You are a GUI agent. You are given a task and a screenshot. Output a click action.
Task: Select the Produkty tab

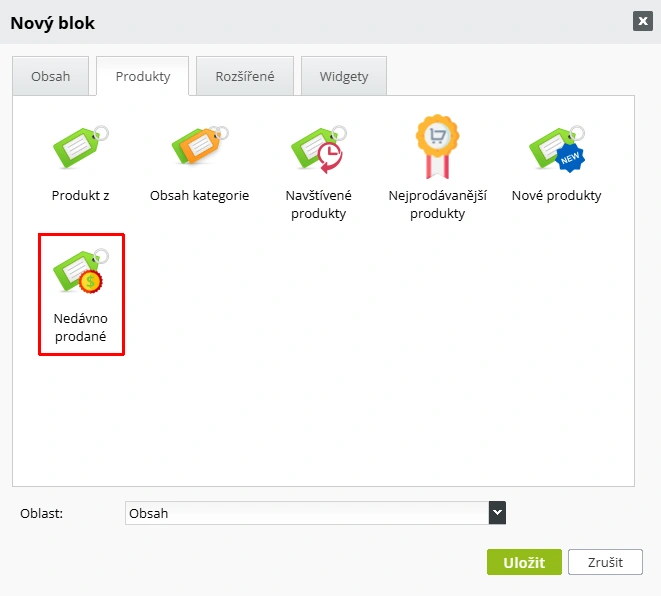pyautogui.click(x=143, y=76)
